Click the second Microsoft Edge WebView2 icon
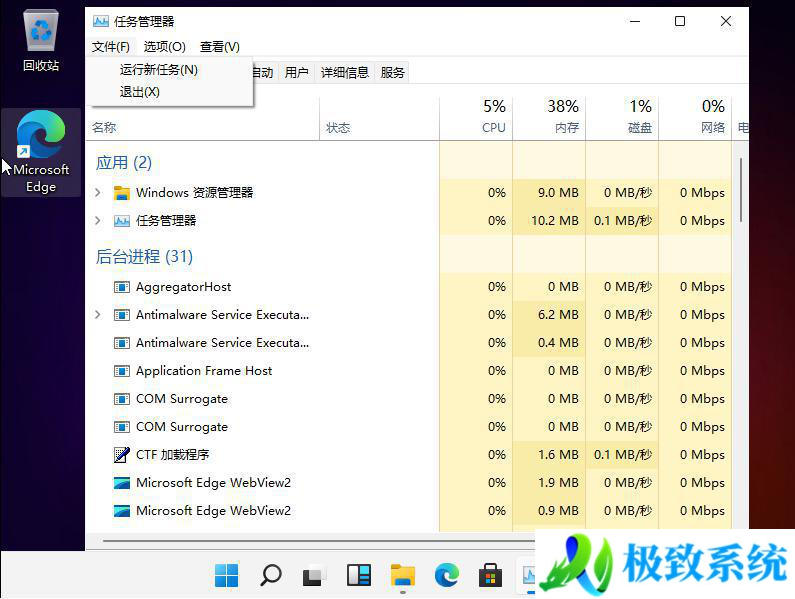This screenshot has height=599, width=795. pos(122,510)
